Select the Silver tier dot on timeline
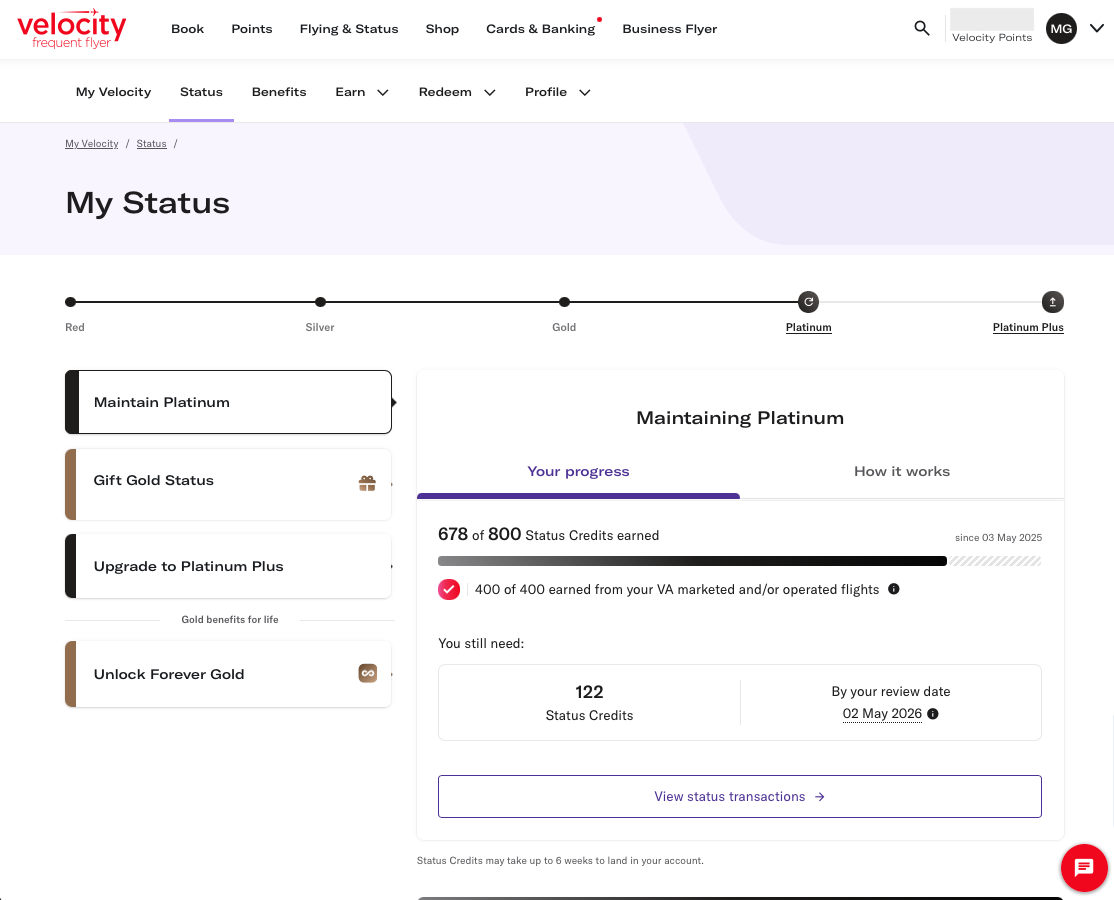 320,302
